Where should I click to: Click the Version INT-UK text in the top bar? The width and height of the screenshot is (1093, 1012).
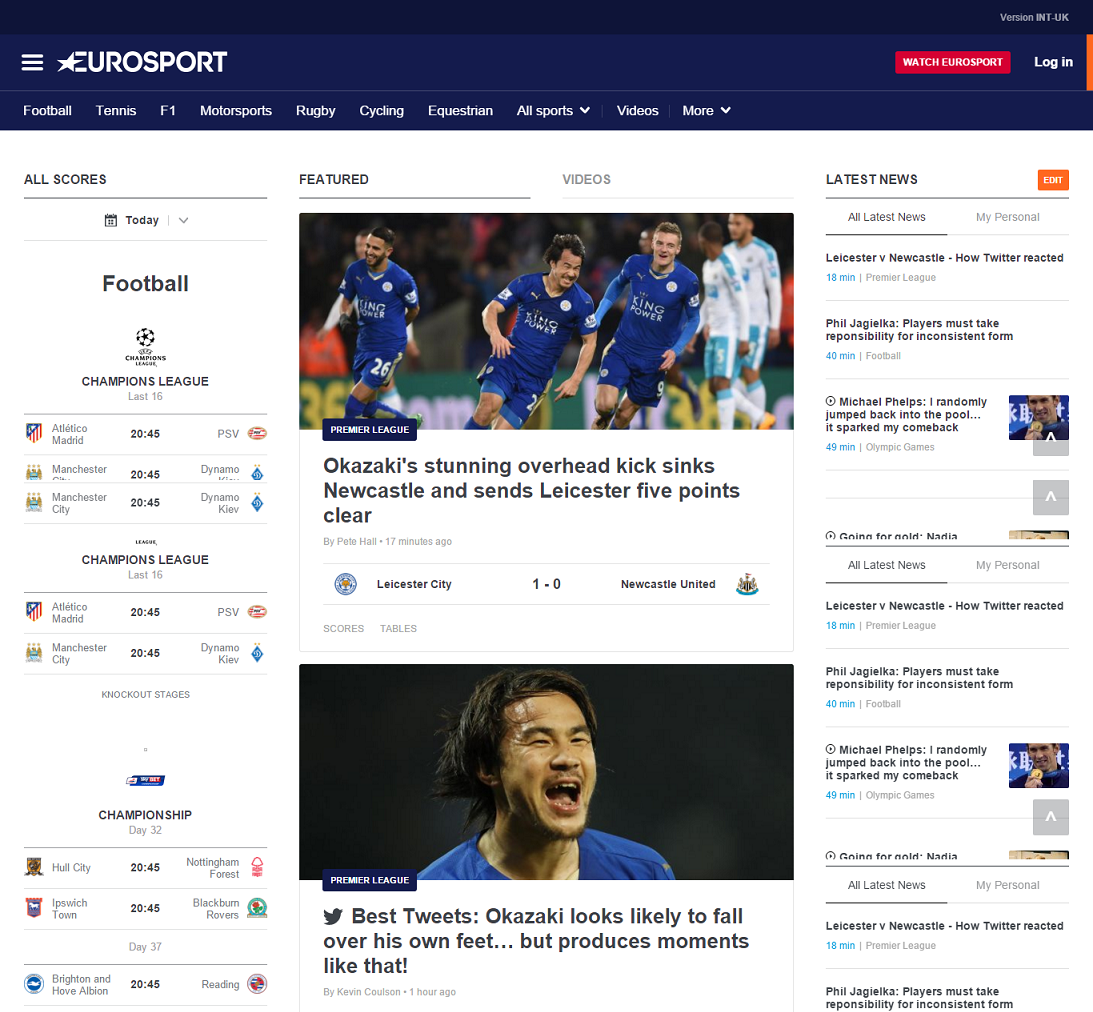point(1034,17)
